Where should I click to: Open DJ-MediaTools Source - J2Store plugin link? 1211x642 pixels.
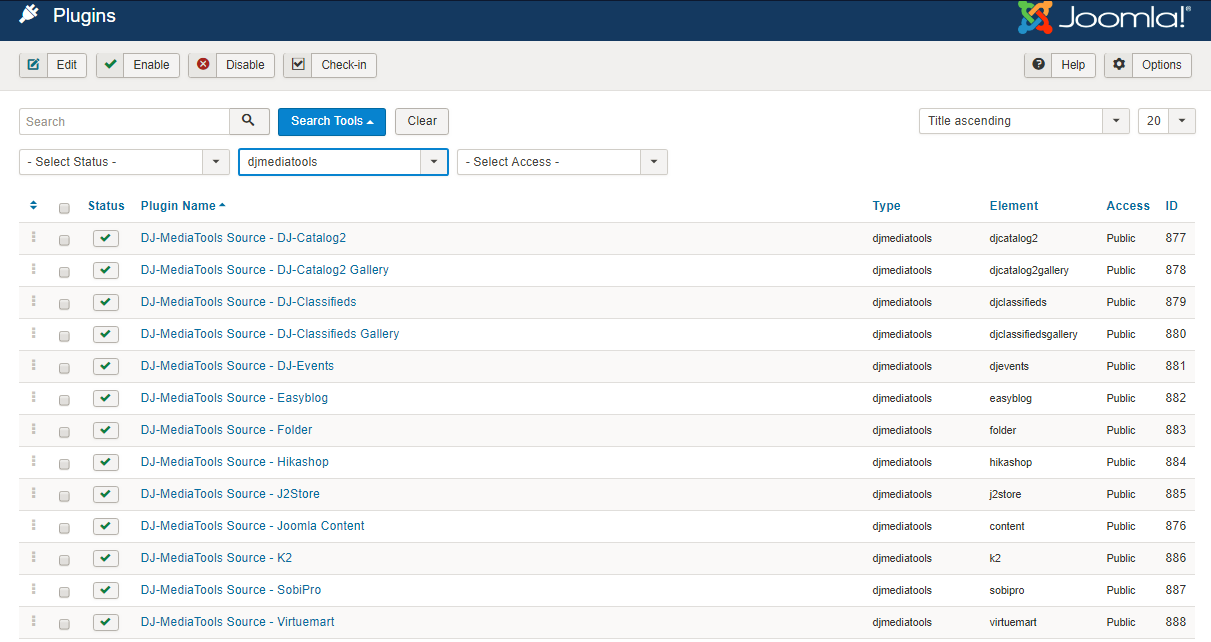point(230,494)
